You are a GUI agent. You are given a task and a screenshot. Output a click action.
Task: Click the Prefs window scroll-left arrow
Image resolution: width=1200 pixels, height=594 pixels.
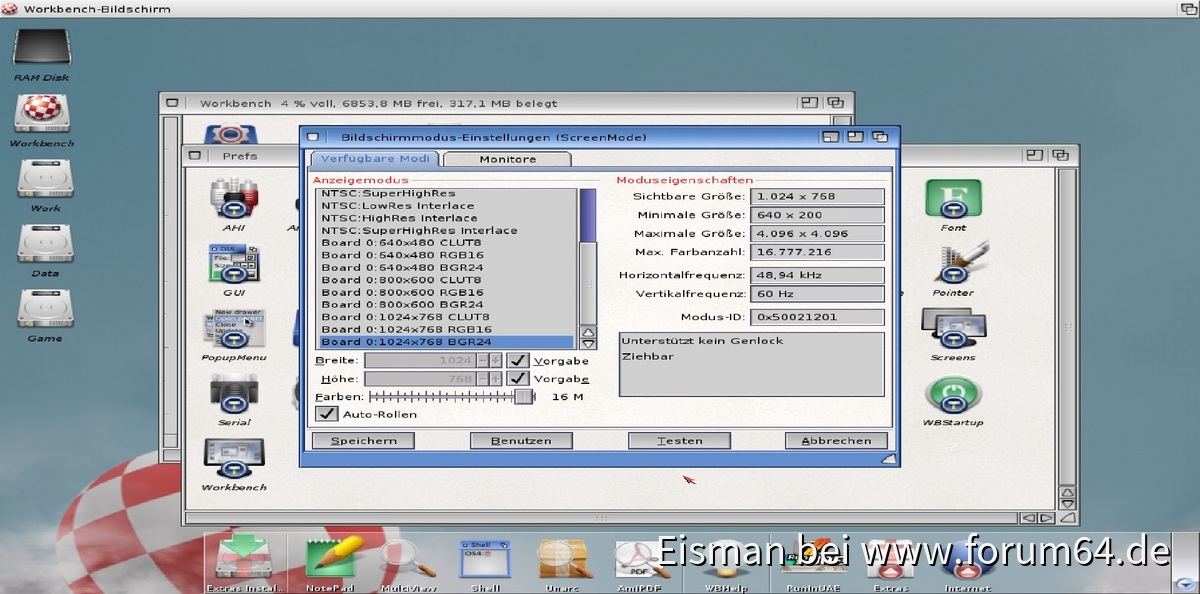pyautogui.click(x=1028, y=518)
